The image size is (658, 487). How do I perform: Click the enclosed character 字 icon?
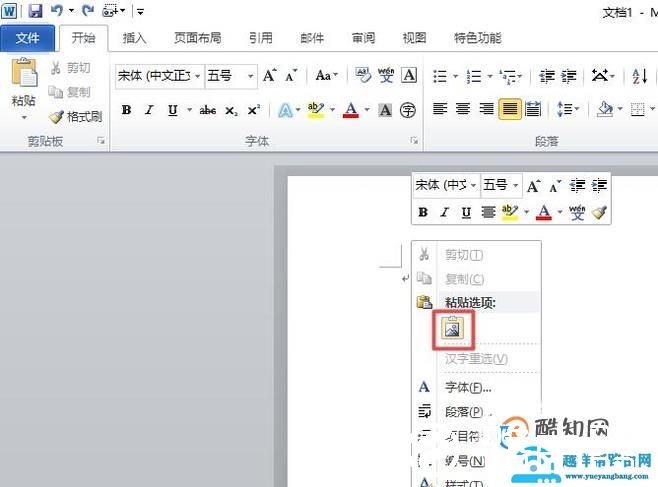click(x=407, y=110)
